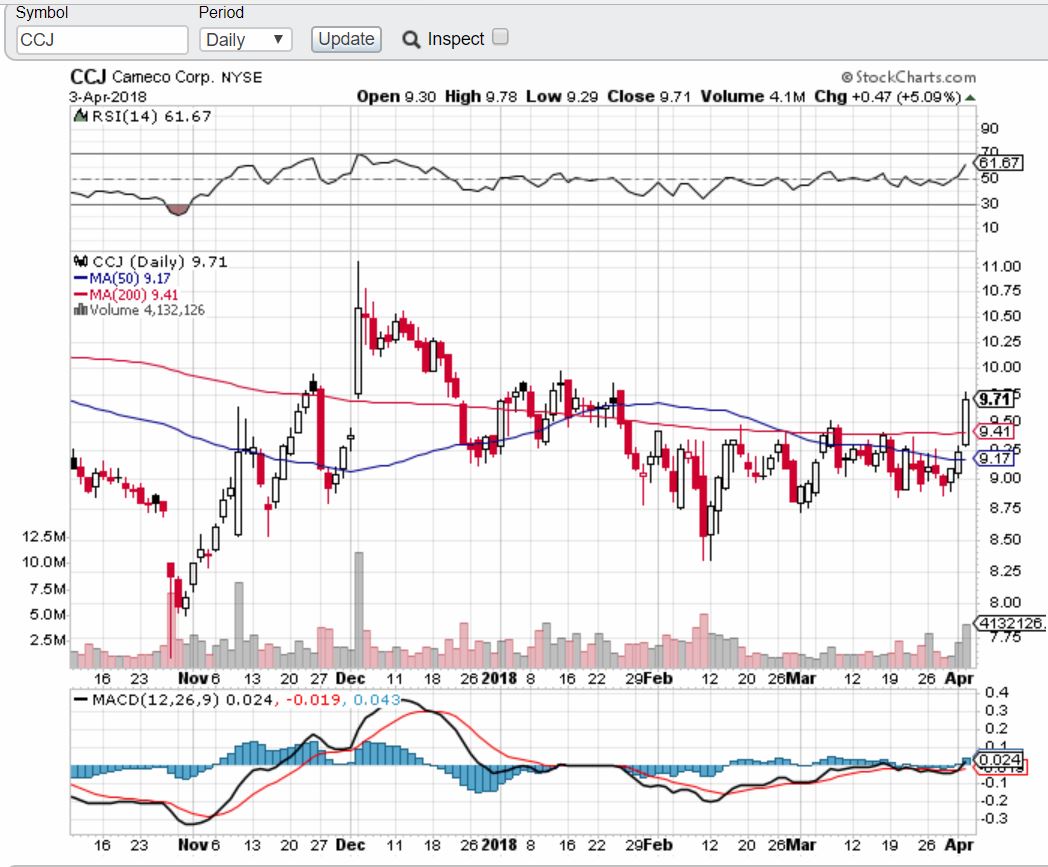This screenshot has width=1048, height=867.
Task: Click the 2018 label on price chart axis
Action: [499, 678]
